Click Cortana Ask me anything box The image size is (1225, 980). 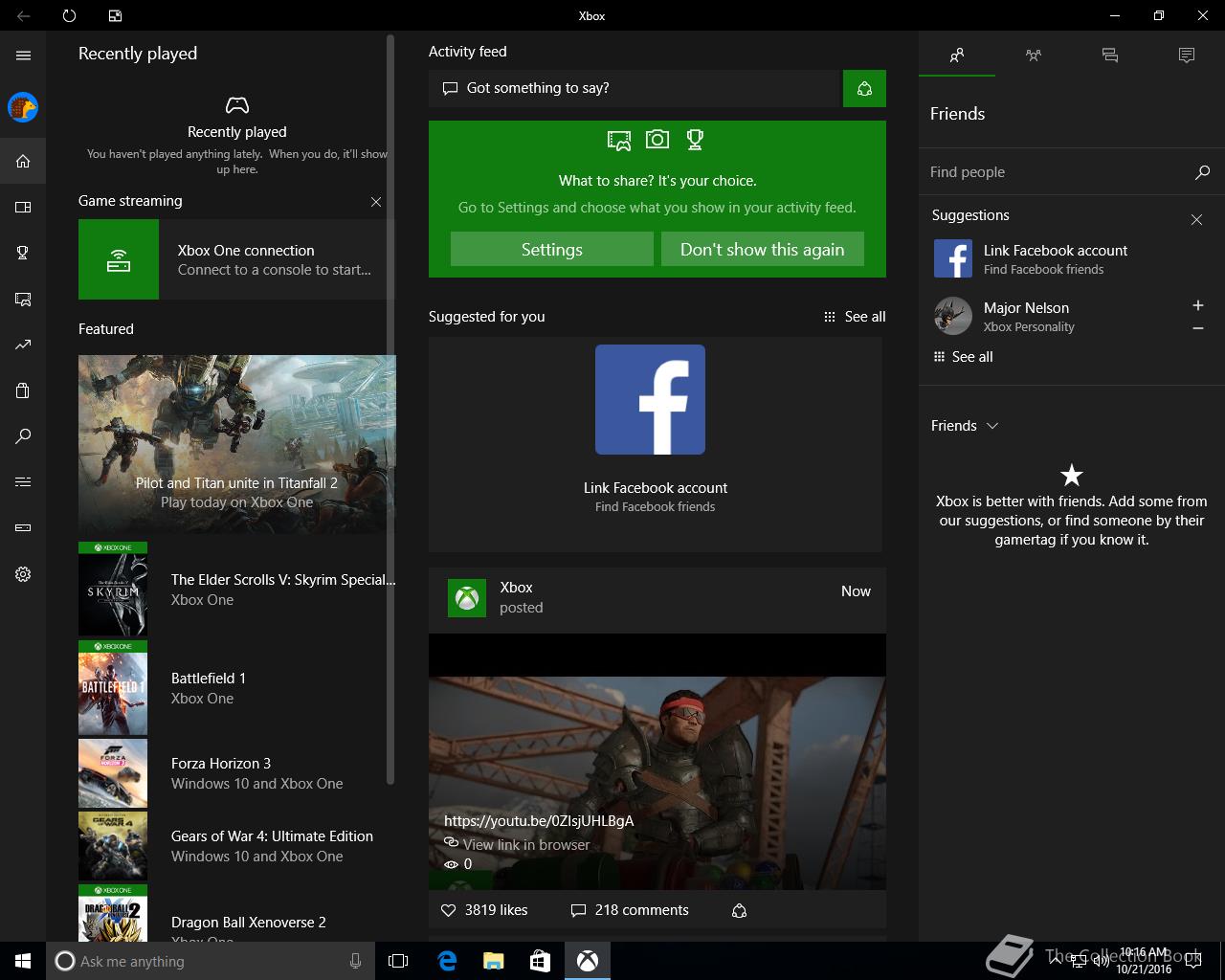pos(209,961)
